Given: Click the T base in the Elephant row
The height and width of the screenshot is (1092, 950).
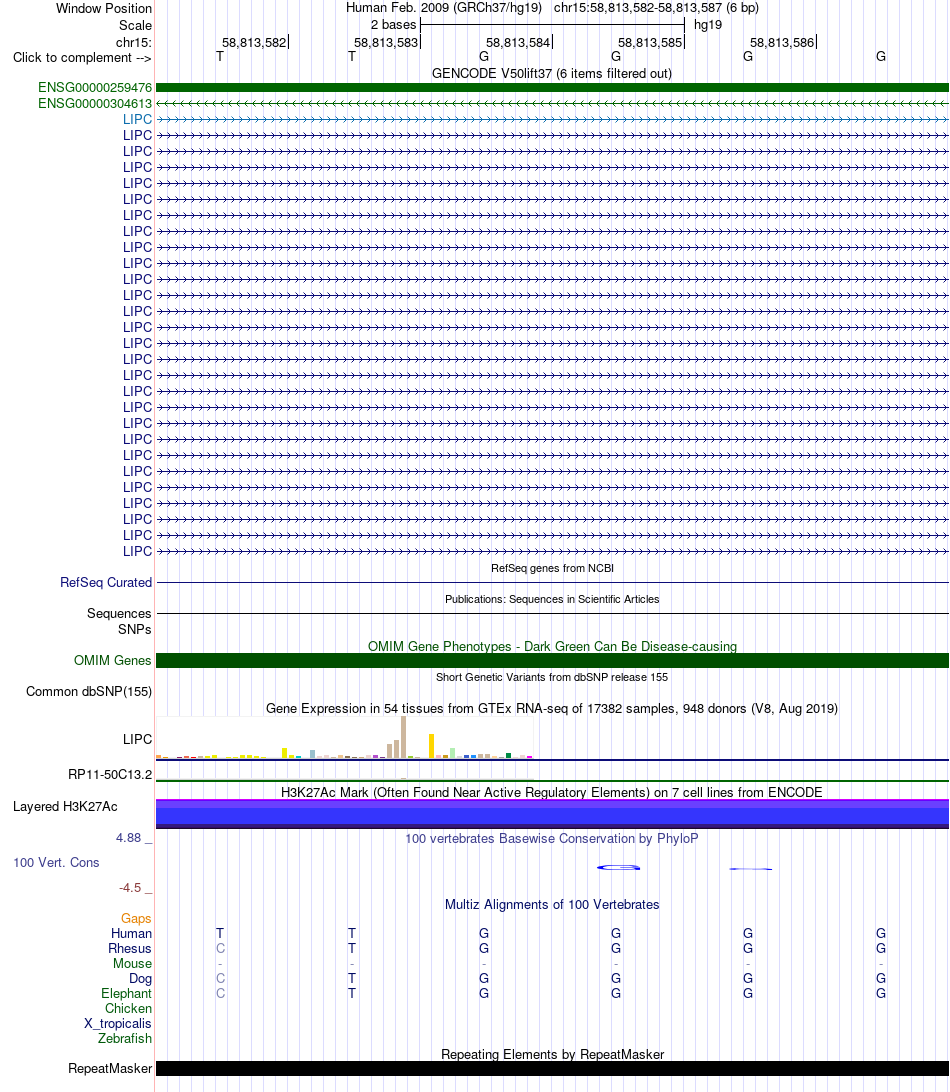Looking at the screenshot, I should pyautogui.click(x=352, y=993).
